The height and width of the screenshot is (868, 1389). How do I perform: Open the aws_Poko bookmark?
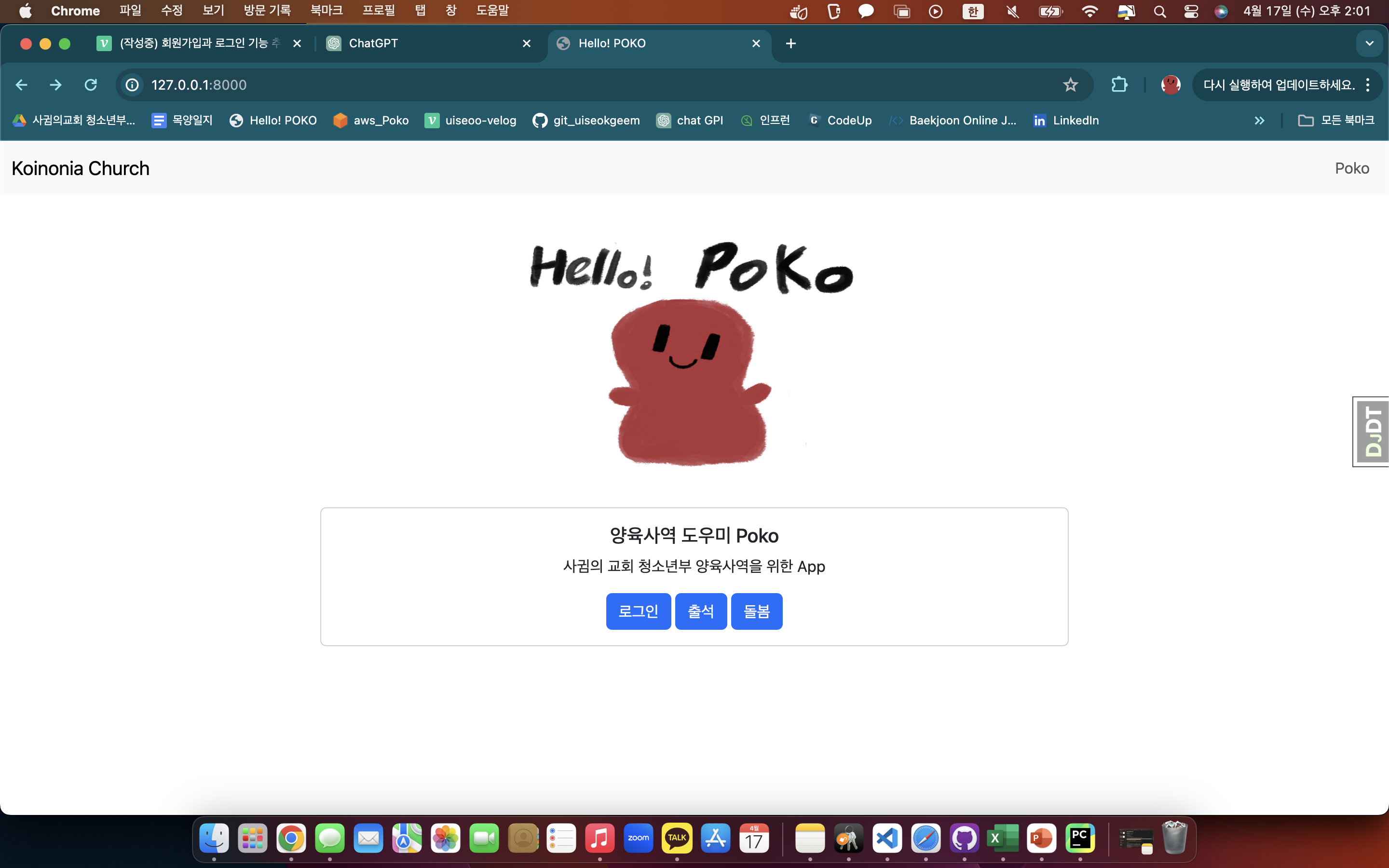click(371, 121)
